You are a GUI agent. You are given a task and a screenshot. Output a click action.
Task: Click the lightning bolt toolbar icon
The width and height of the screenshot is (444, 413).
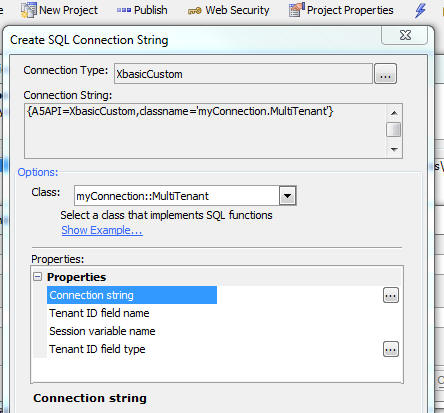point(421,10)
